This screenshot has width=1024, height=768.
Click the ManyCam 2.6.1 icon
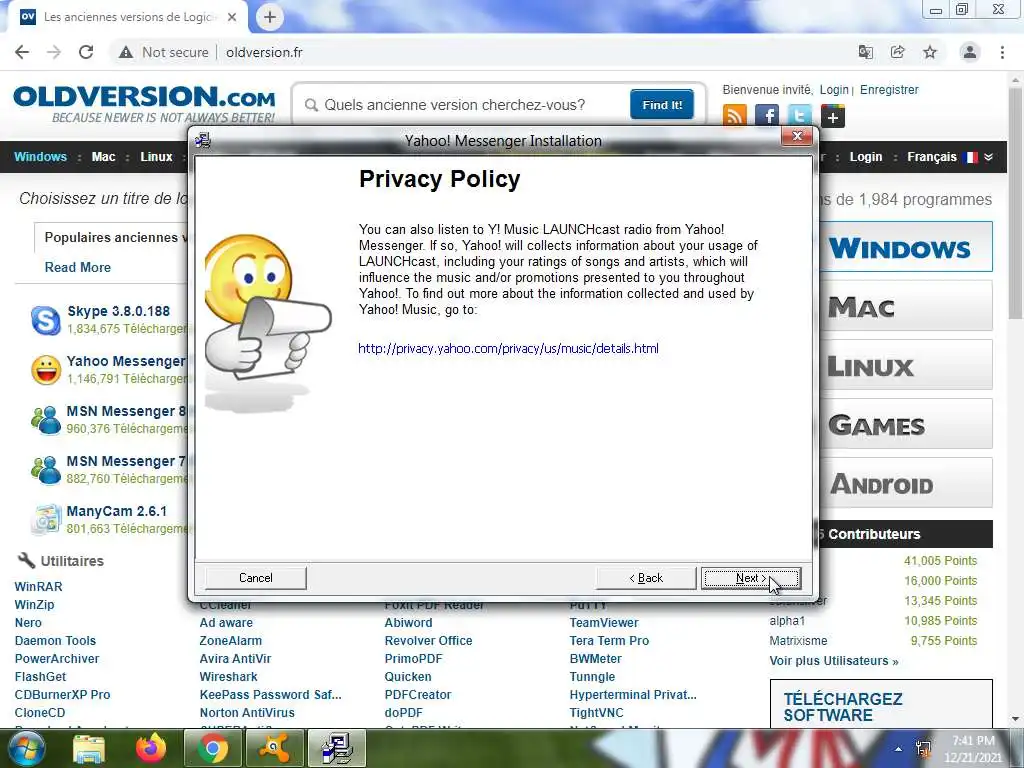point(46,520)
